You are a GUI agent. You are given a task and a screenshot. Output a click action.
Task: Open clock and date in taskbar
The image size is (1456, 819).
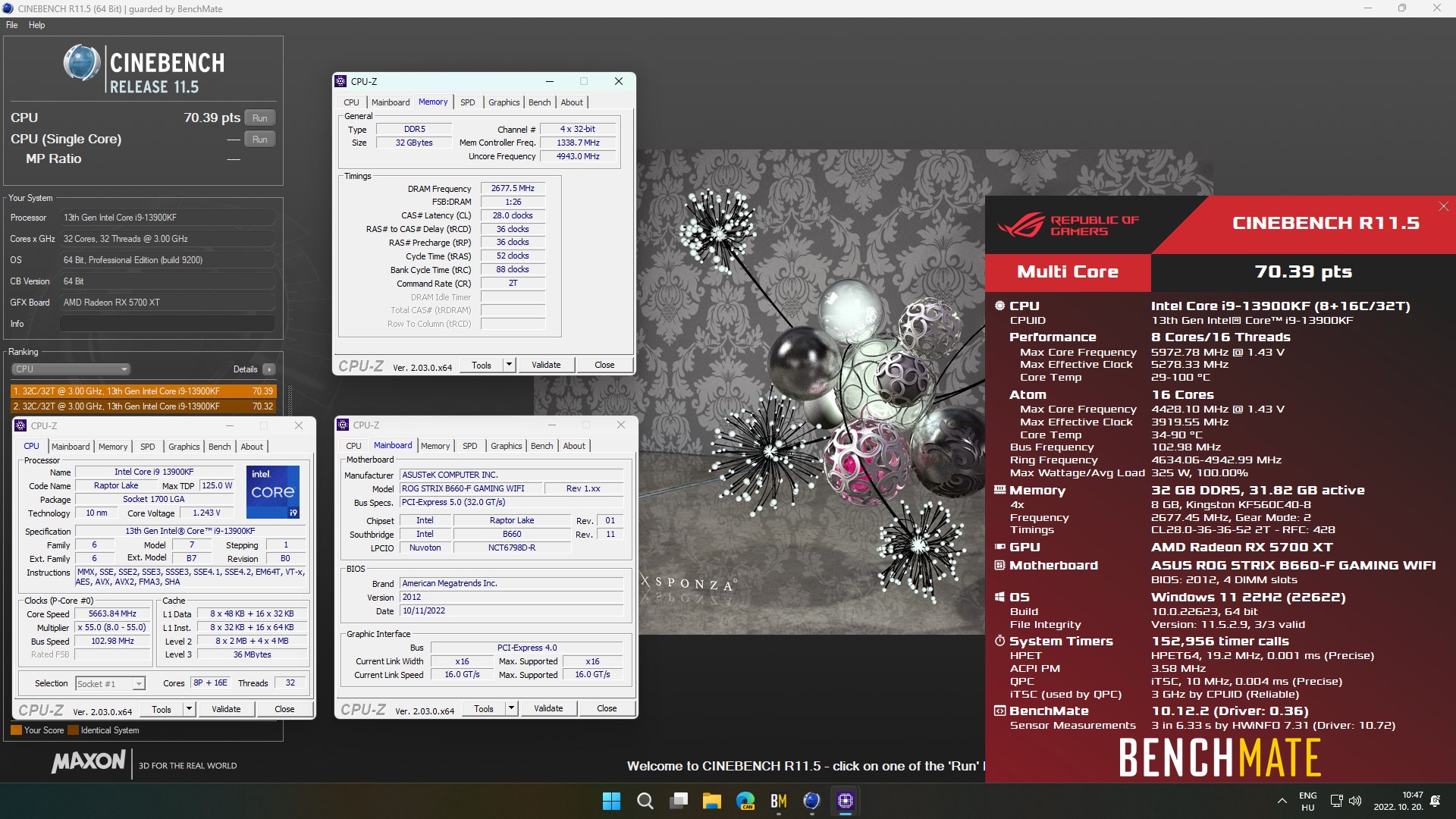[1398, 801]
